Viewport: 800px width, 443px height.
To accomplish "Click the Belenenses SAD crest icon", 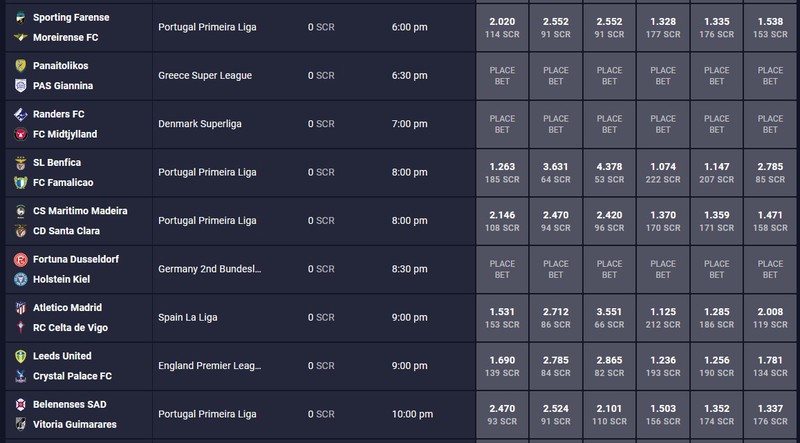I will click(x=20, y=404).
